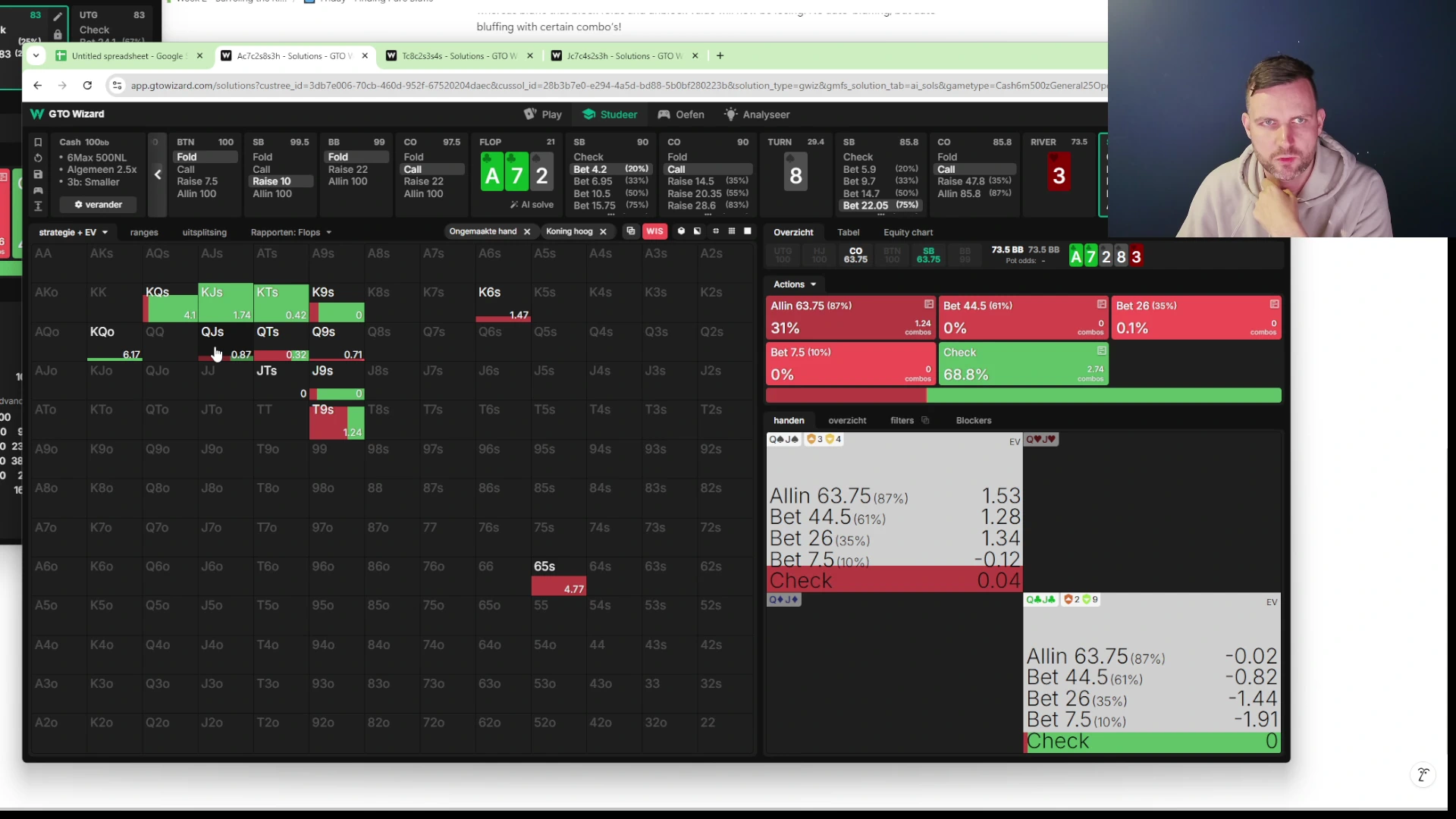
Task: Click the reset arrow icon below the bookmark
Action: tap(38, 158)
